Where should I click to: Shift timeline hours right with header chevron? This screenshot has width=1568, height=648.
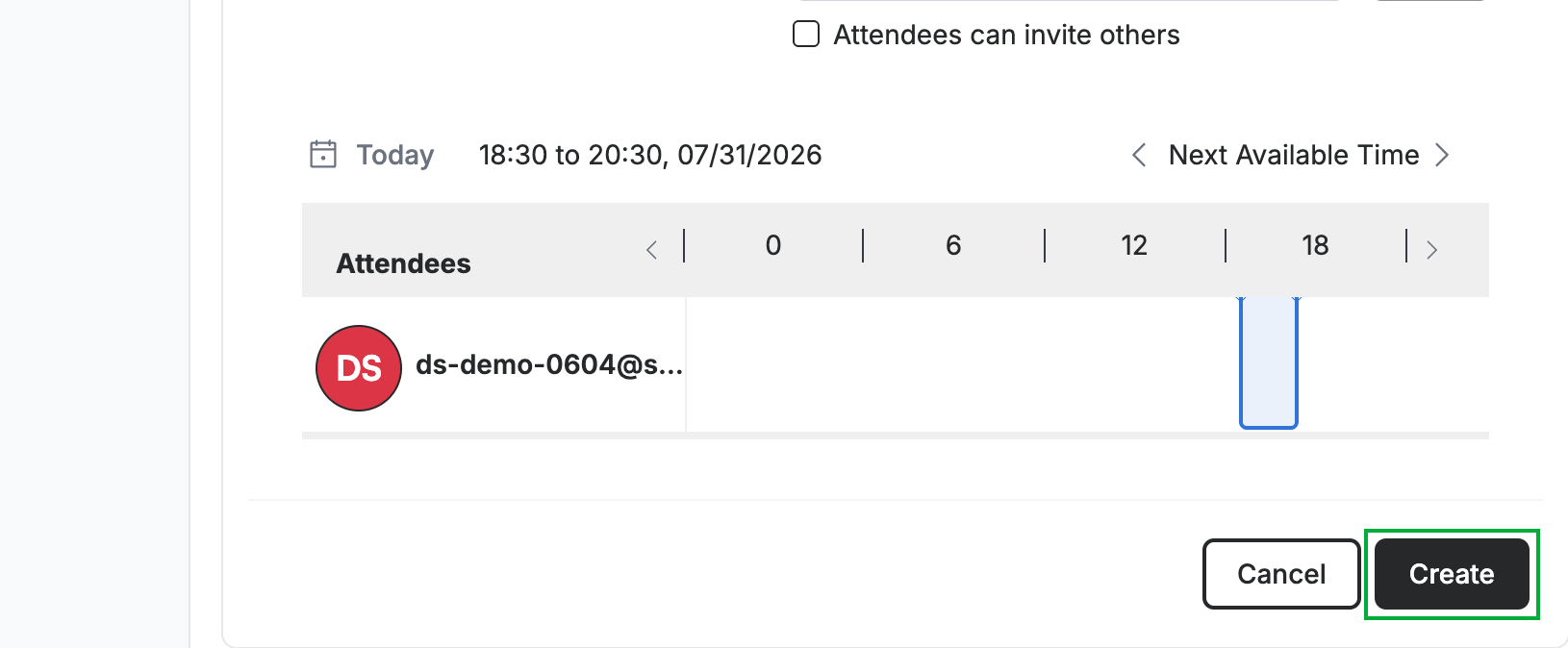[1432, 250]
